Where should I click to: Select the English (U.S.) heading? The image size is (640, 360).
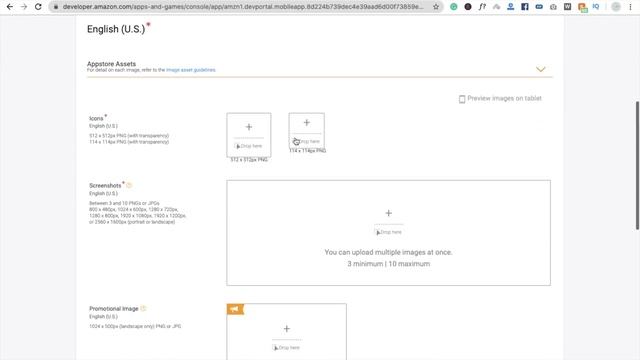(116, 29)
